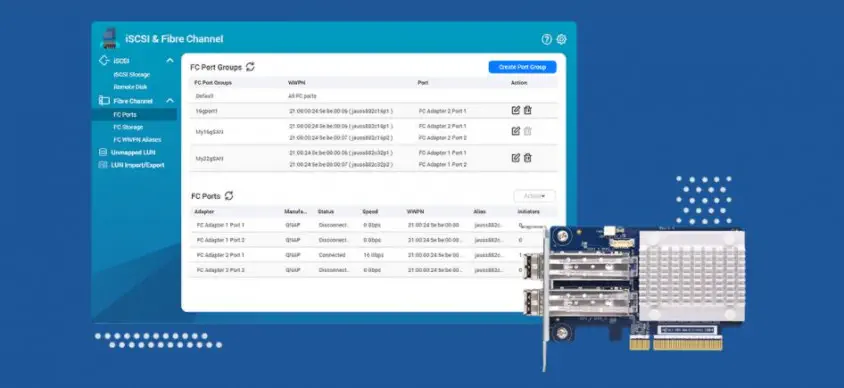The height and width of the screenshot is (388, 844).
Task: Edit the 16gport1 port group
Action: click(516, 110)
